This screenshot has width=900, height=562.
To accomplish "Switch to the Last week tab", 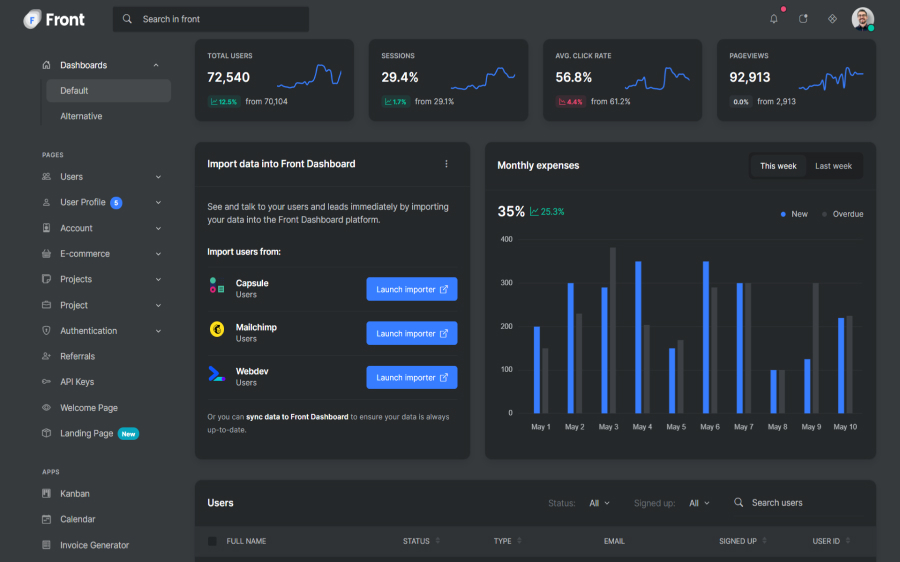I will click(x=833, y=166).
